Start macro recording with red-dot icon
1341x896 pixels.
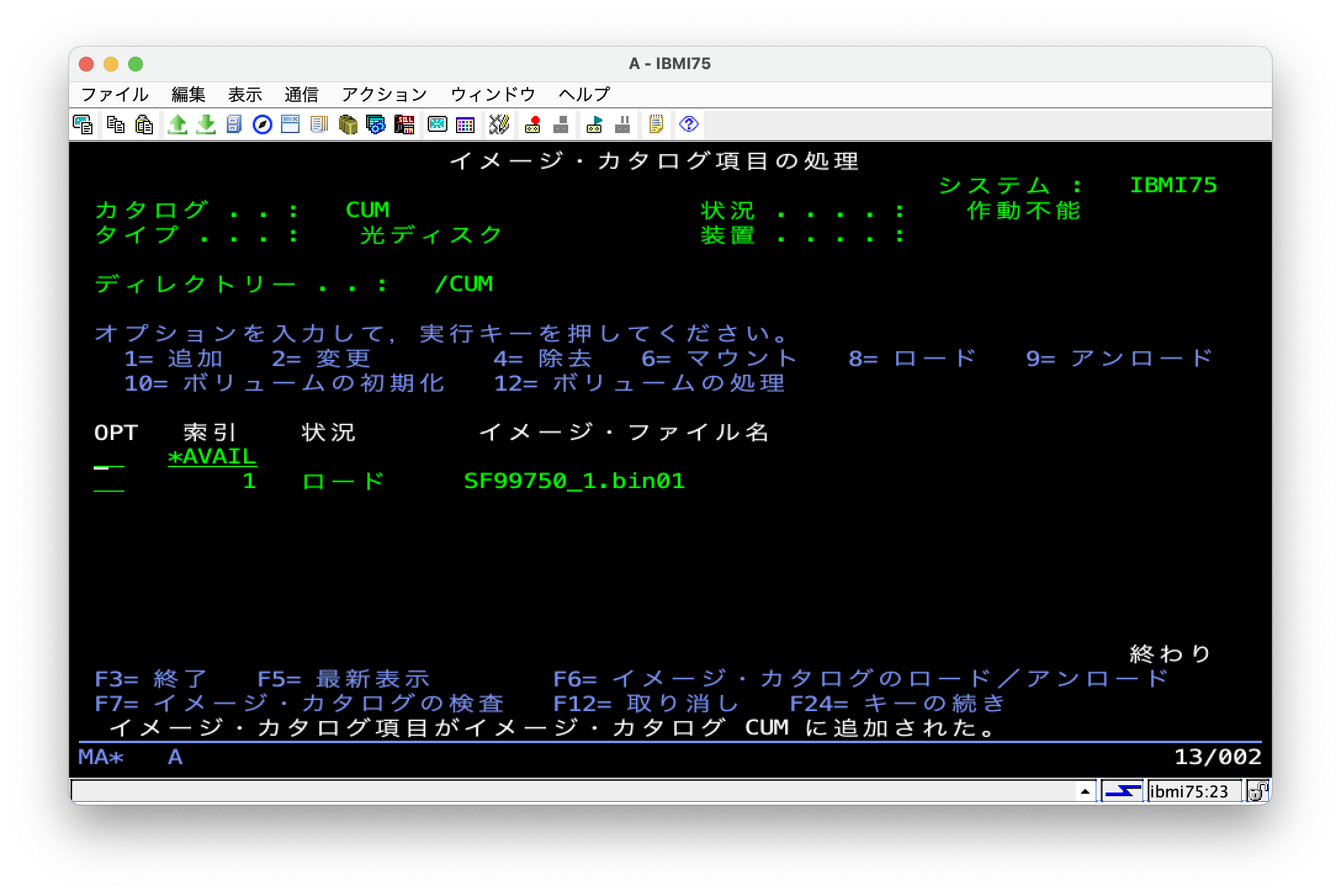532,125
